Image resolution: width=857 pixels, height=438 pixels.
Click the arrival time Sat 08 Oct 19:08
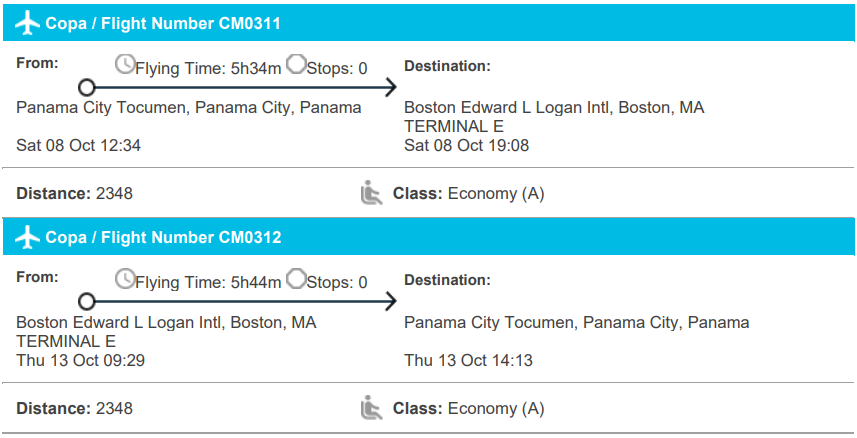[466, 146]
